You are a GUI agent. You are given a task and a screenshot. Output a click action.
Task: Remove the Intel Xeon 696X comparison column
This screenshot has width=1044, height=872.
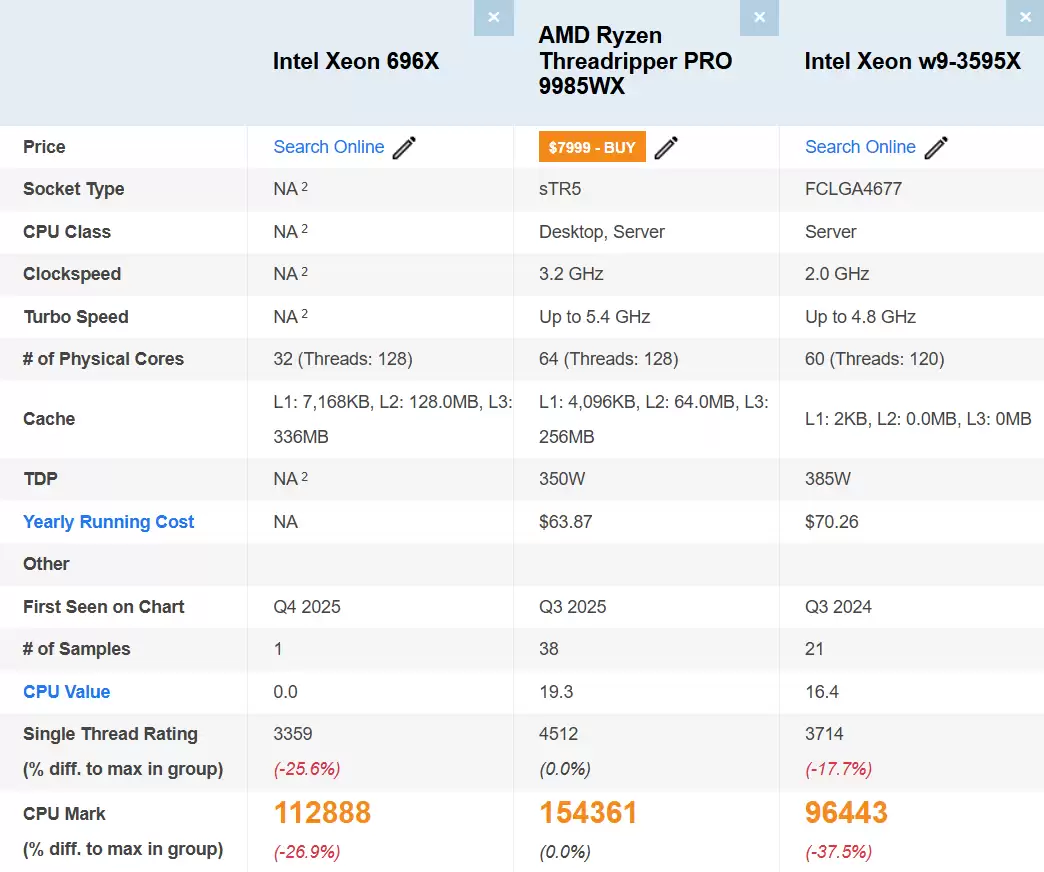tap(493, 17)
